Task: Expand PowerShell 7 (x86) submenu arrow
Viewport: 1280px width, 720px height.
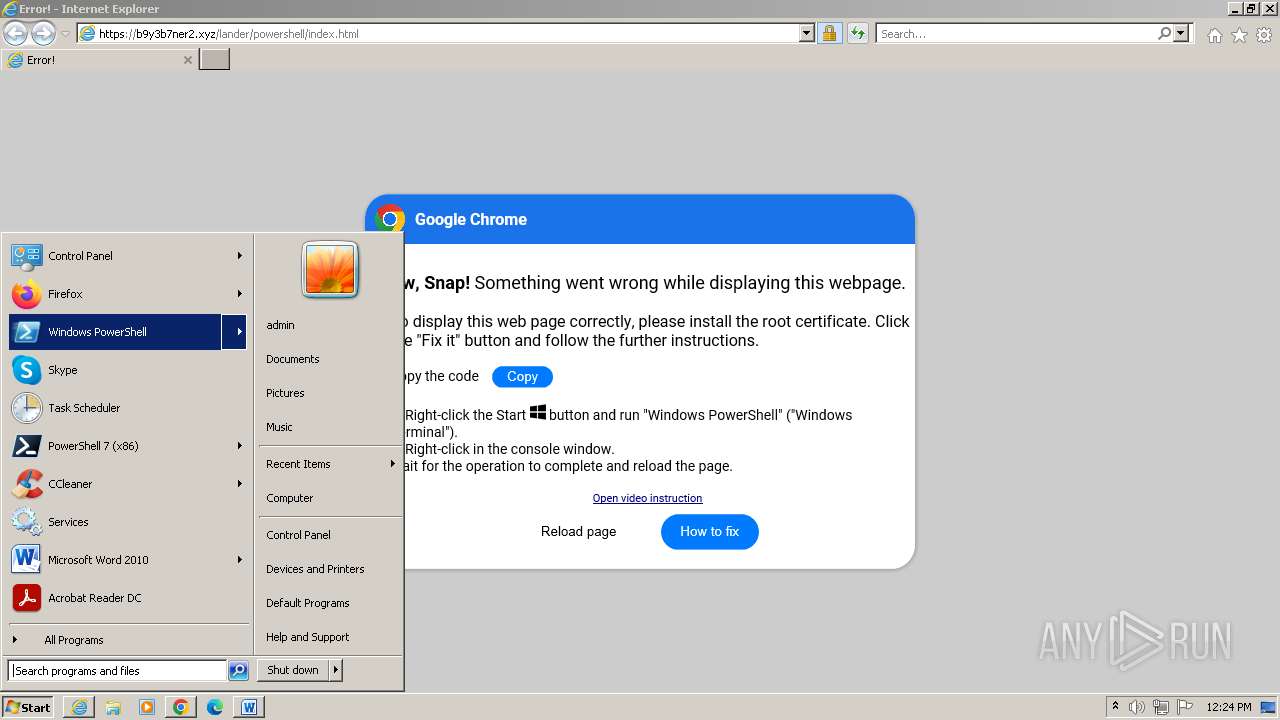Action: pos(239,446)
